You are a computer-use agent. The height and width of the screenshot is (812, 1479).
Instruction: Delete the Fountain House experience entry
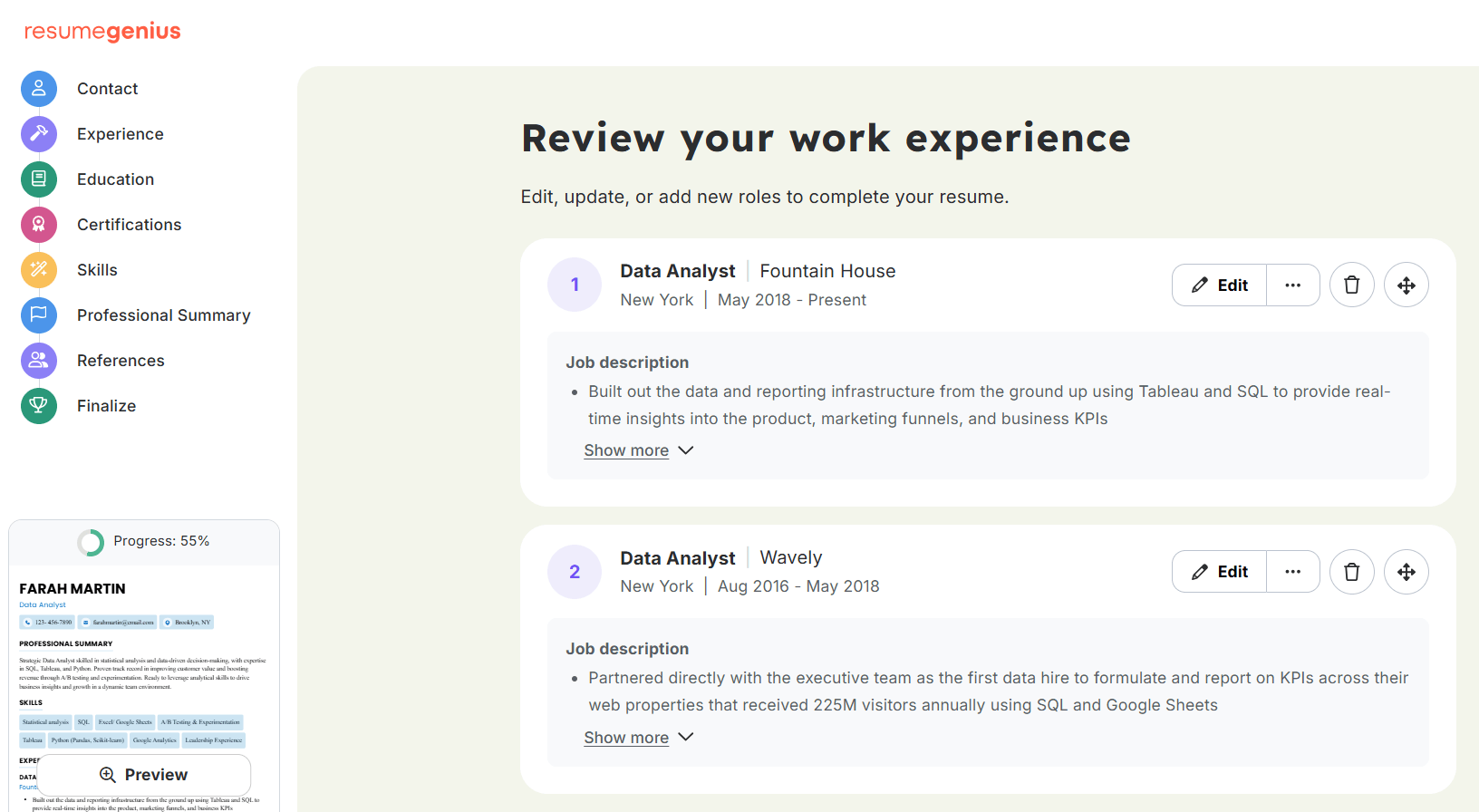1351,285
